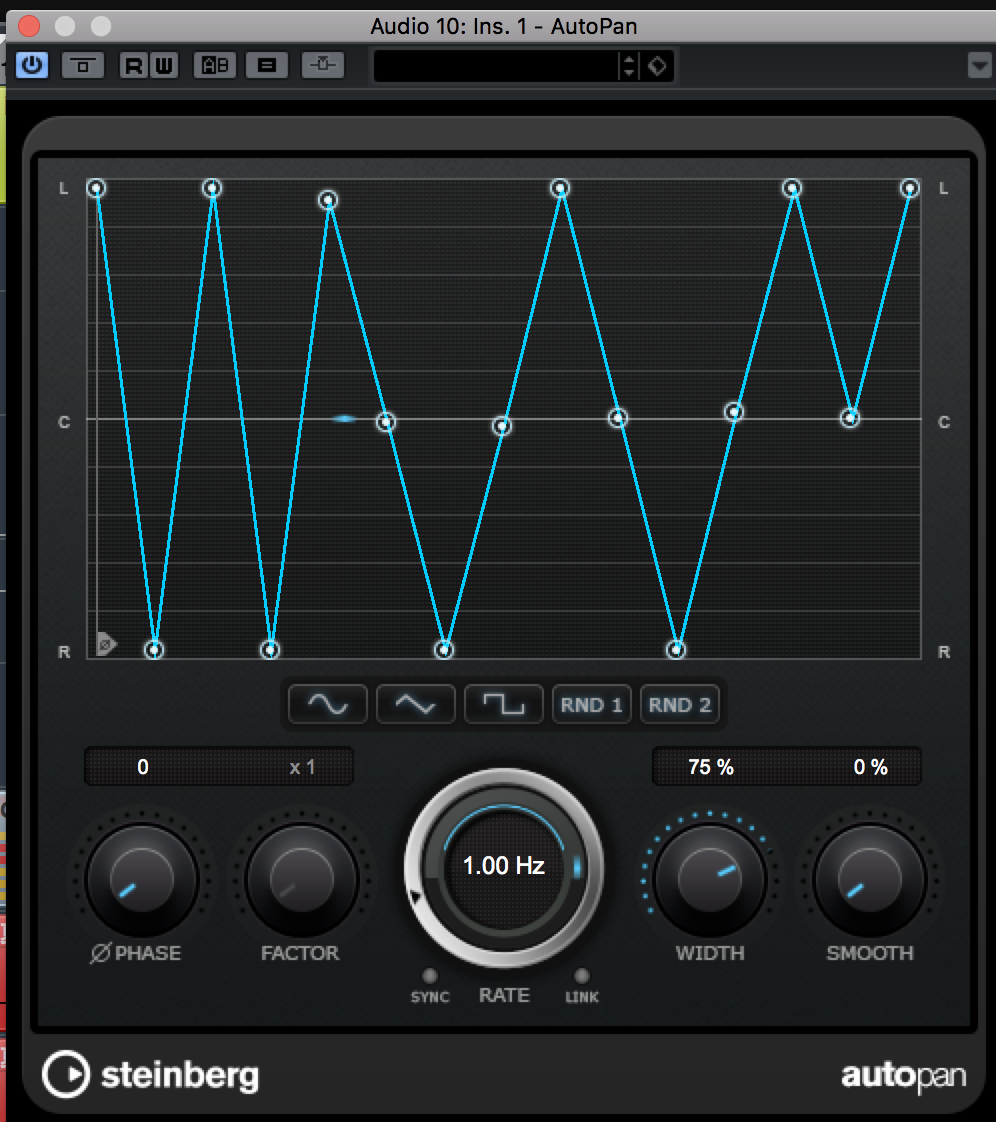Enable Write automation W button

pos(164,66)
